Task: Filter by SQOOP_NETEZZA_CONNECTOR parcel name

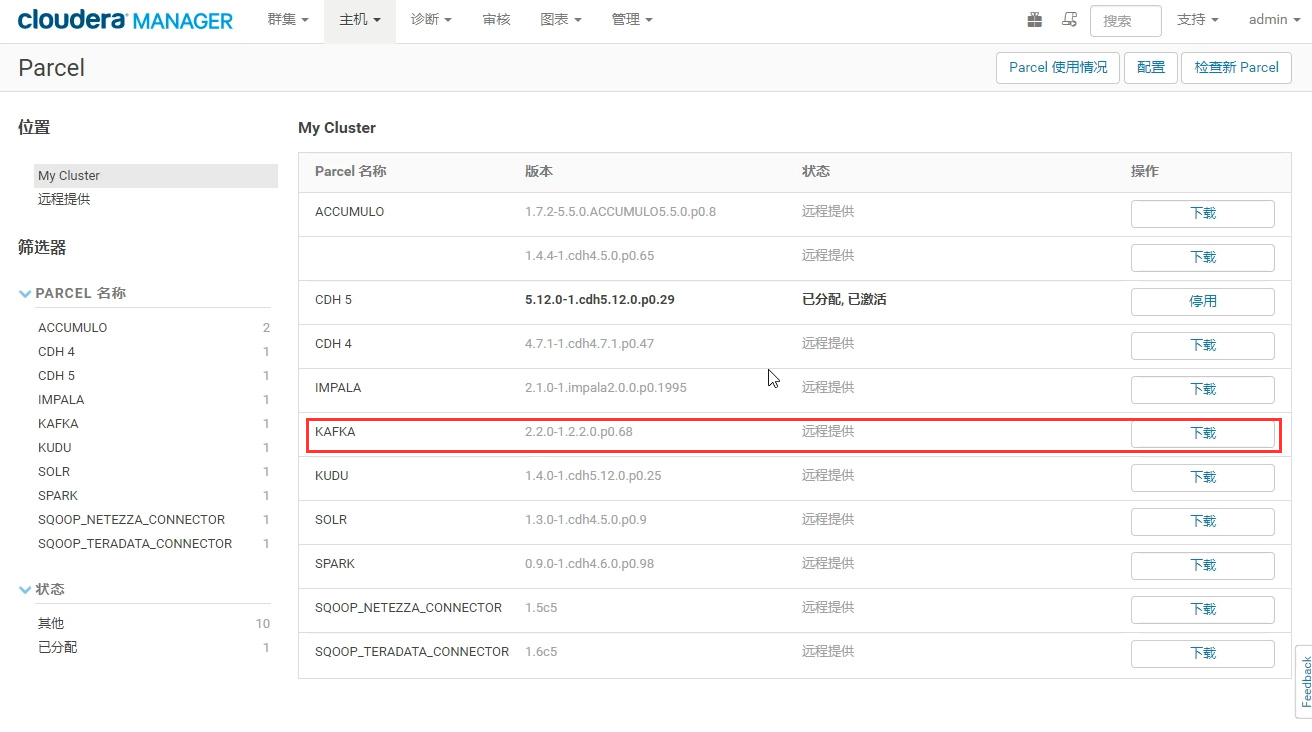Action: pos(131,520)
